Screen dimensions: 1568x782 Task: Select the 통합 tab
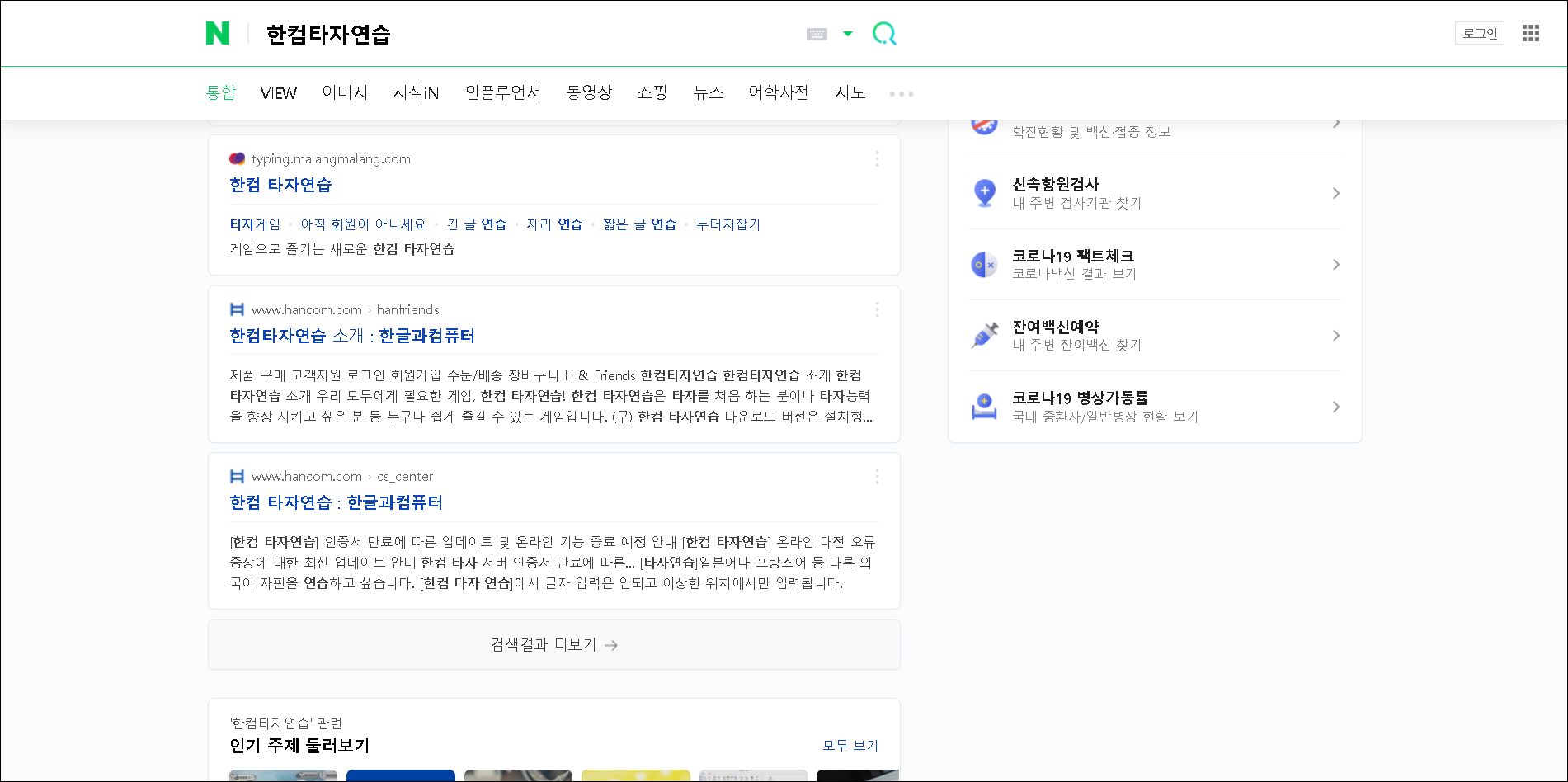click(x=221, y=92)
